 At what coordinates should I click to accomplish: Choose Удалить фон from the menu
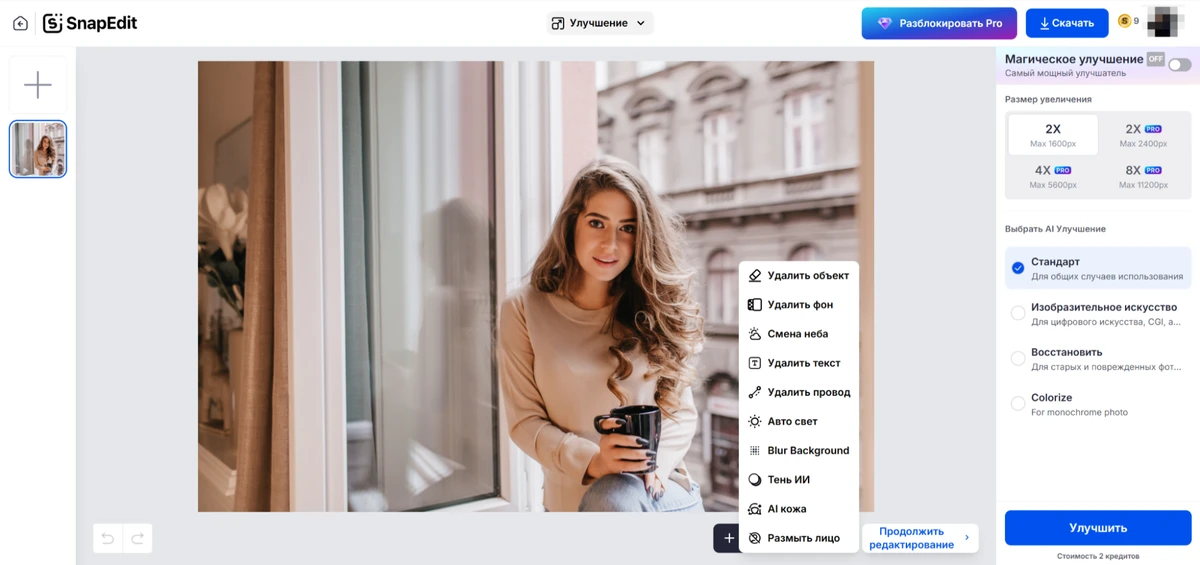[x=799, y=305]
